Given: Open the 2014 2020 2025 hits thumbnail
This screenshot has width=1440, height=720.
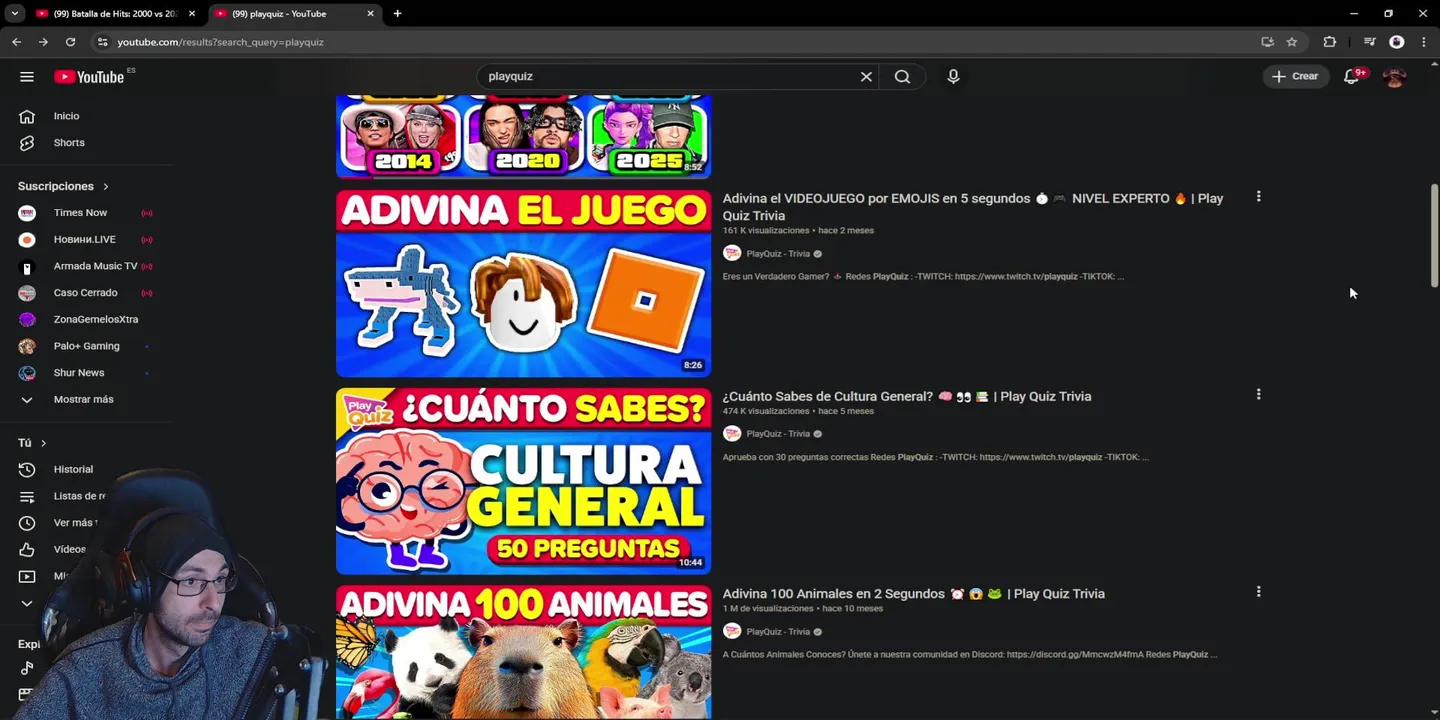Looking at the screenshot, I should click(523, 137).
